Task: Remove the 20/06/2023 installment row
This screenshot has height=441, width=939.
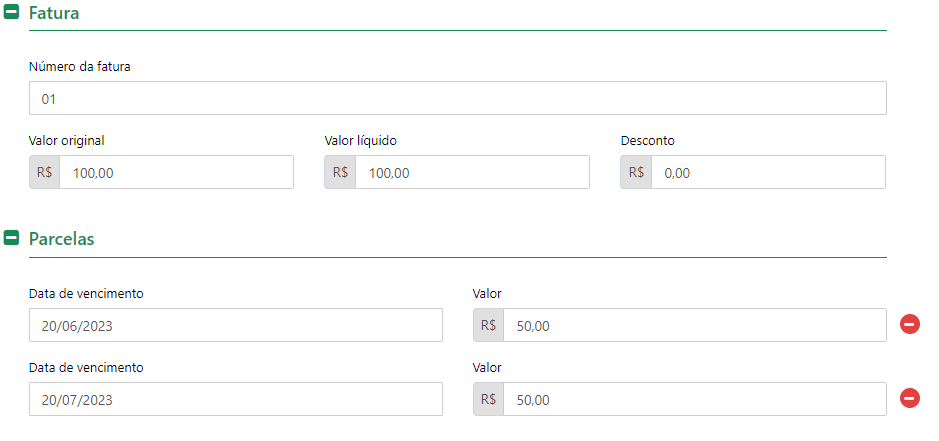Action: (910, 325)
